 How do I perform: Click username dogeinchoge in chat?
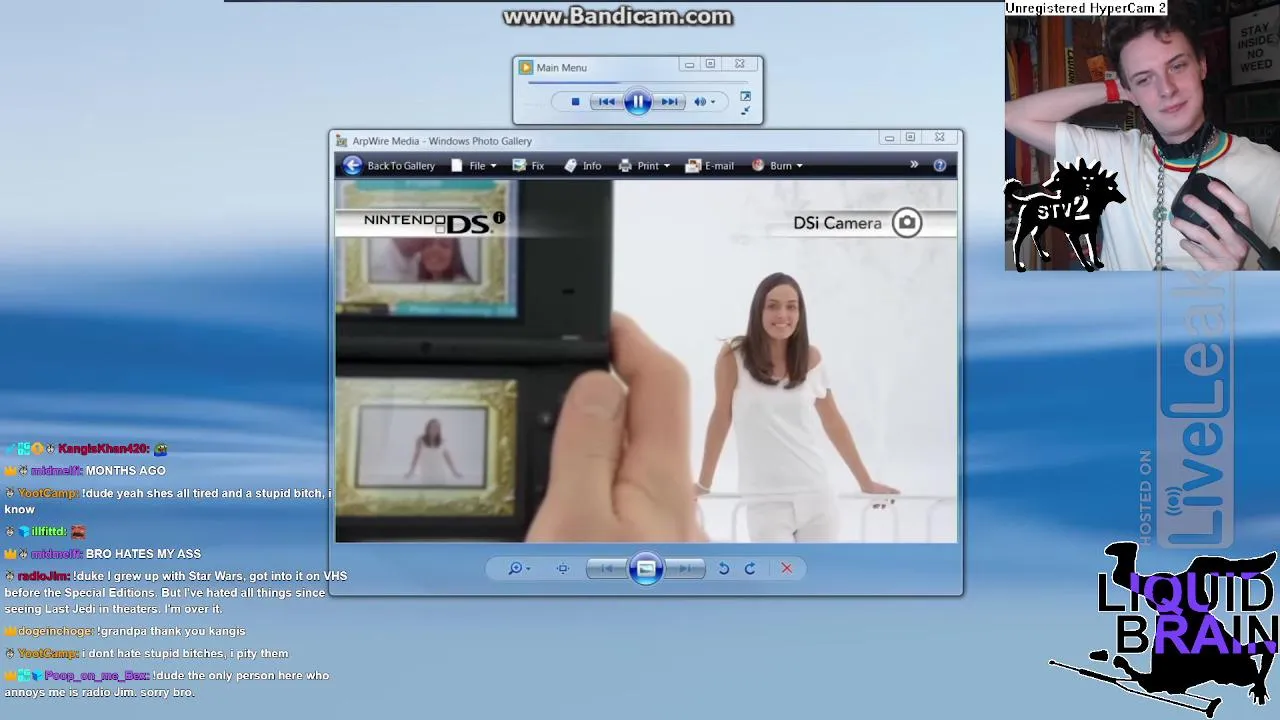point(55,631)
